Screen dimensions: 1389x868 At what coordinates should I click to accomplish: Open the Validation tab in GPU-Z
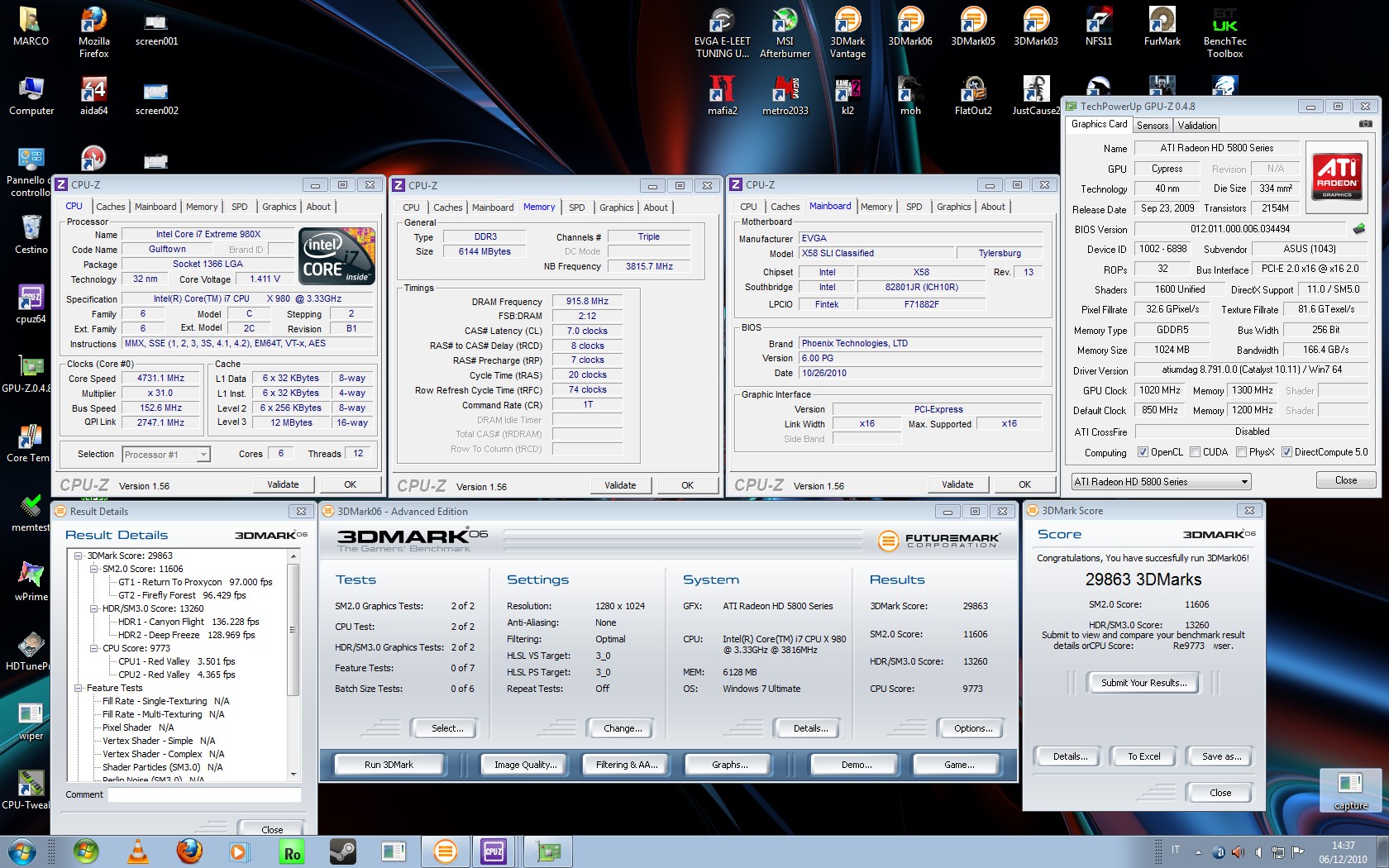coord(1197,126)
